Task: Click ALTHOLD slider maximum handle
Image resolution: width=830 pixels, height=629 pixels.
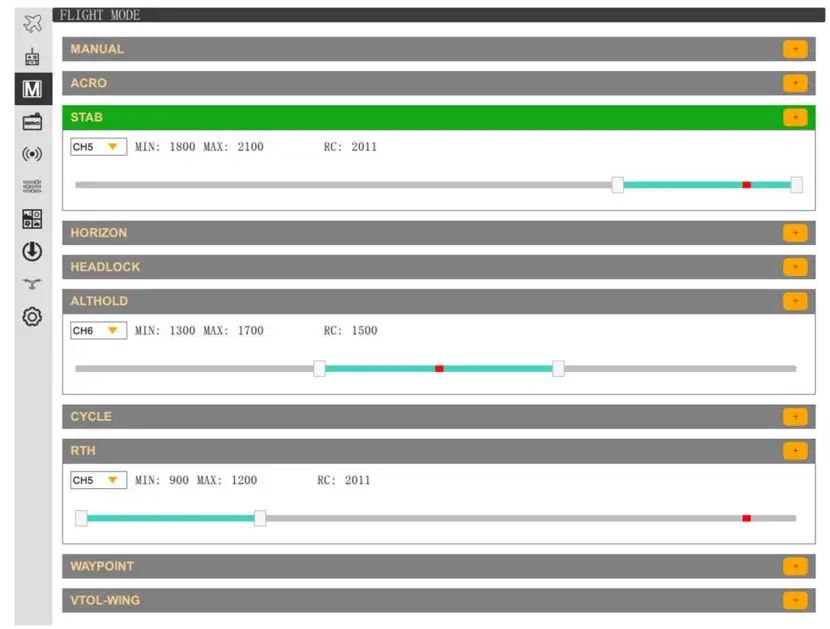Action: pyautogui.click(x=558, y=369)
